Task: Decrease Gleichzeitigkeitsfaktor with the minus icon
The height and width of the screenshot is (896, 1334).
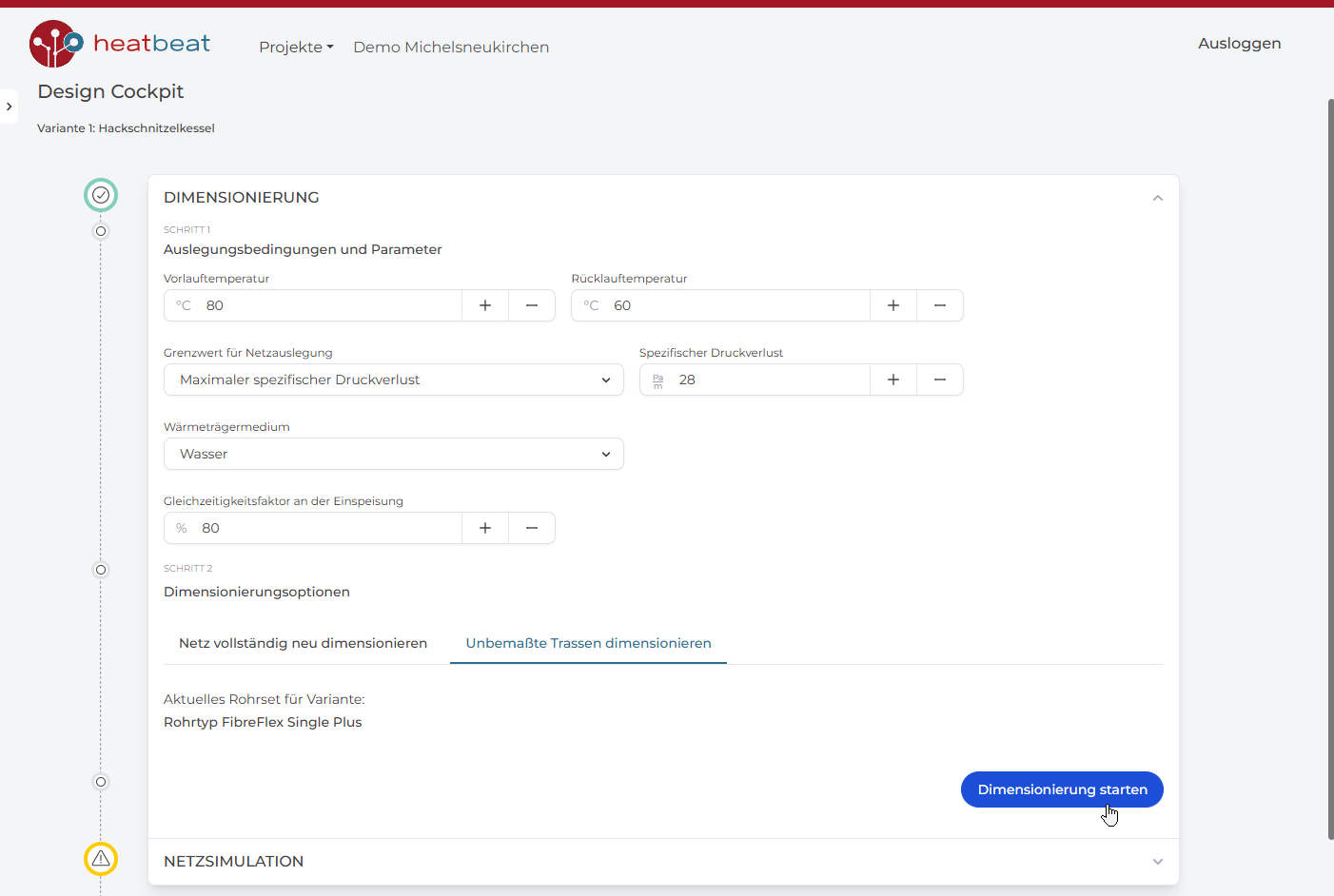Action: (532, 528)
